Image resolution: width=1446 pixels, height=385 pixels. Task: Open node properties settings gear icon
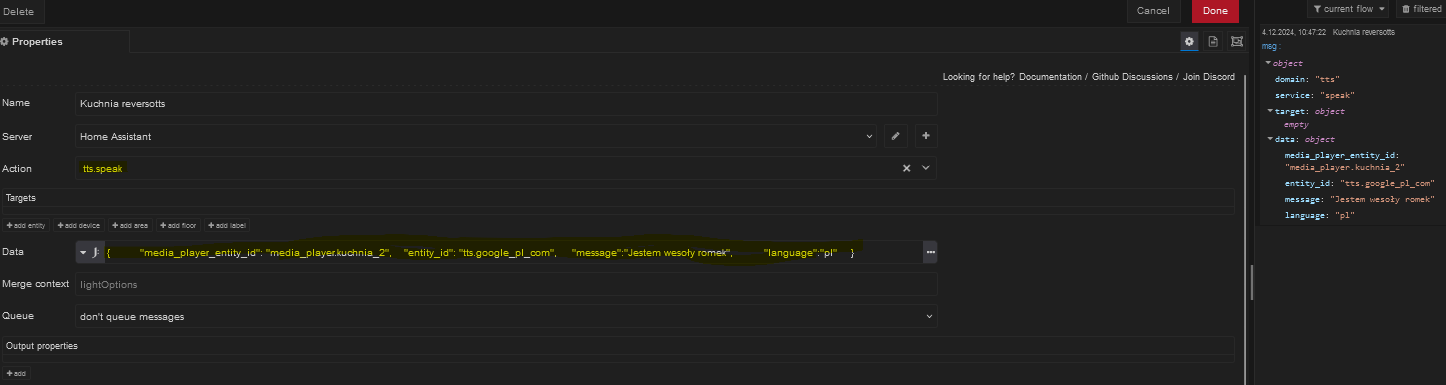(1189, 41)
